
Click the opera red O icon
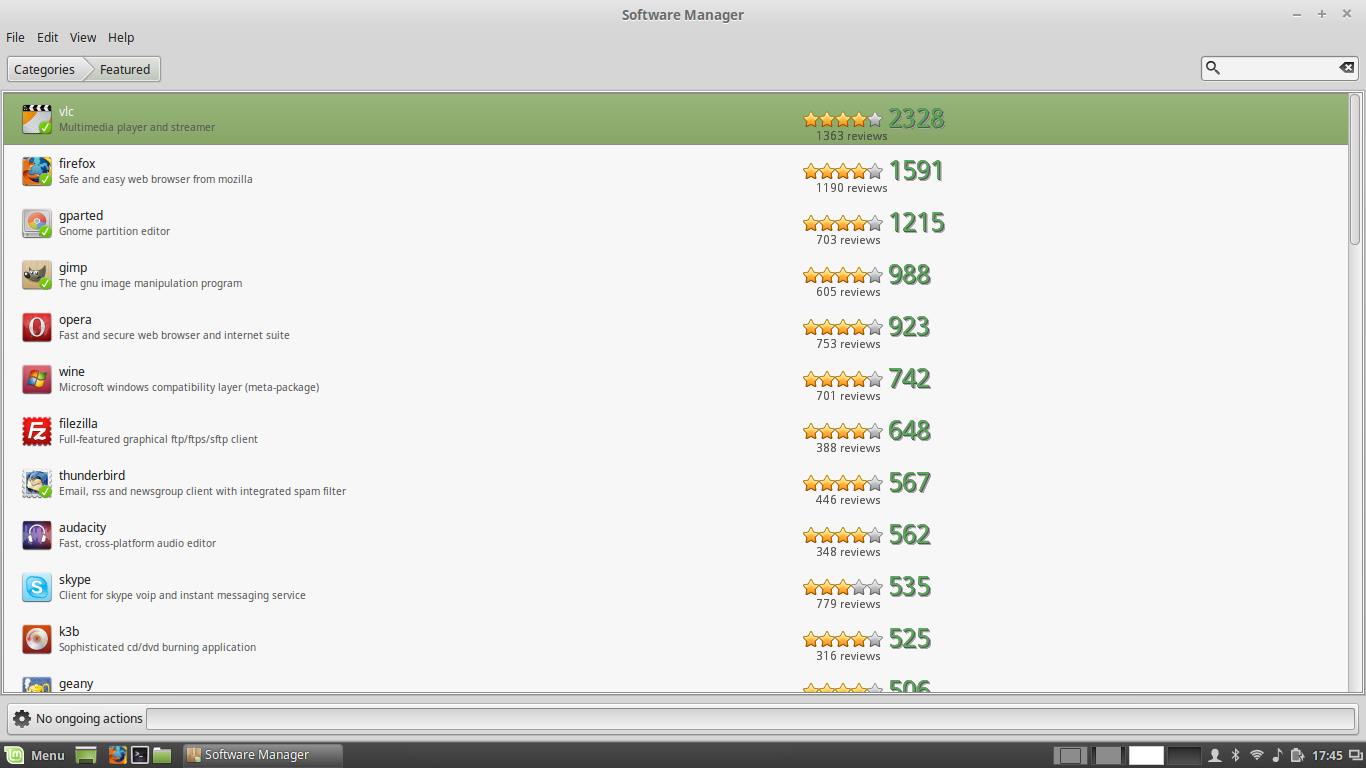pos(37,327)
